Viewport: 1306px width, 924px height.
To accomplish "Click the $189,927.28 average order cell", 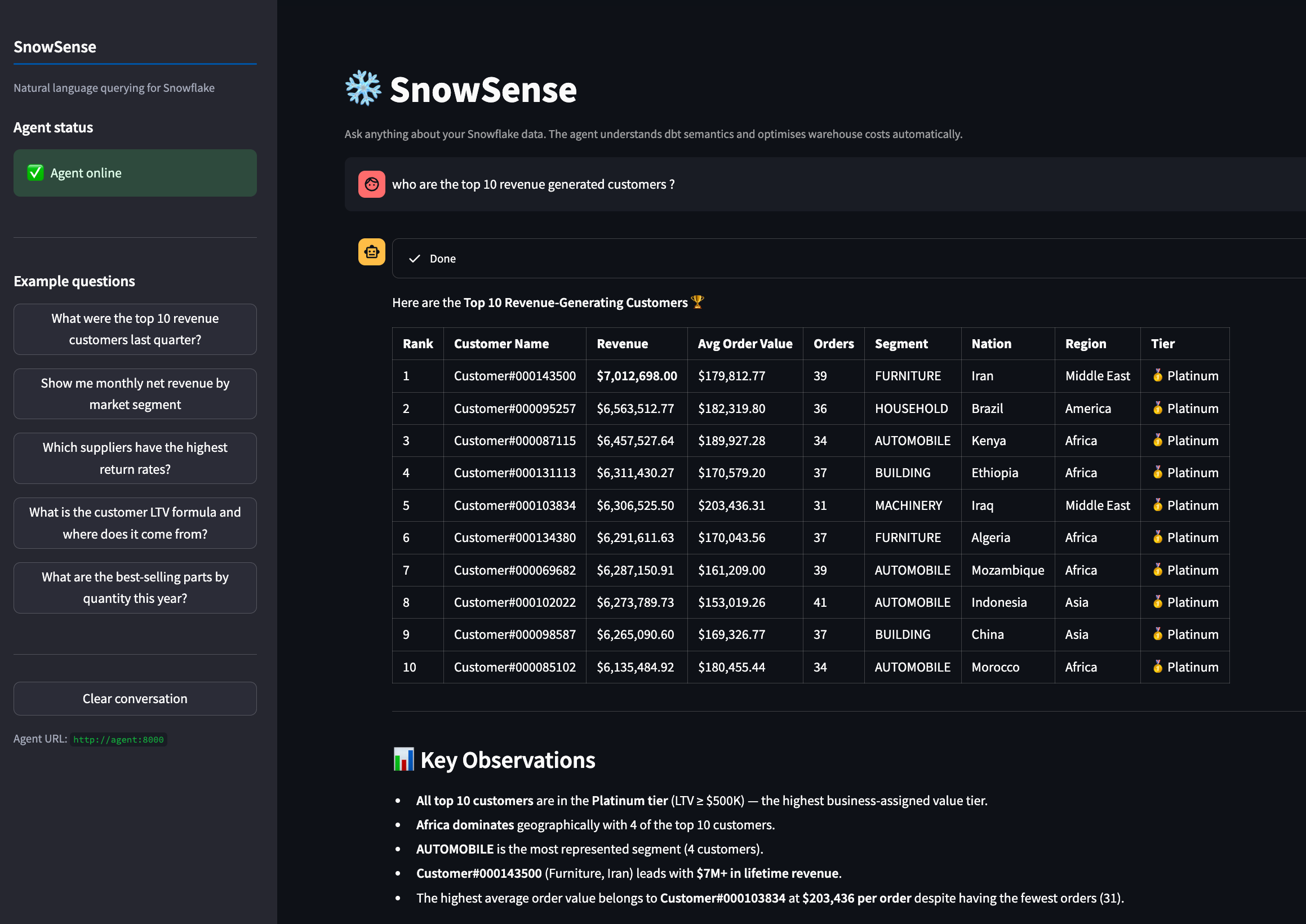I will [745, 441].
